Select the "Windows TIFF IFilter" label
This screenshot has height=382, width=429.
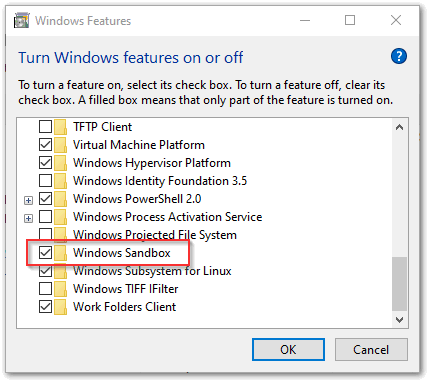click(x=125, y=289)
